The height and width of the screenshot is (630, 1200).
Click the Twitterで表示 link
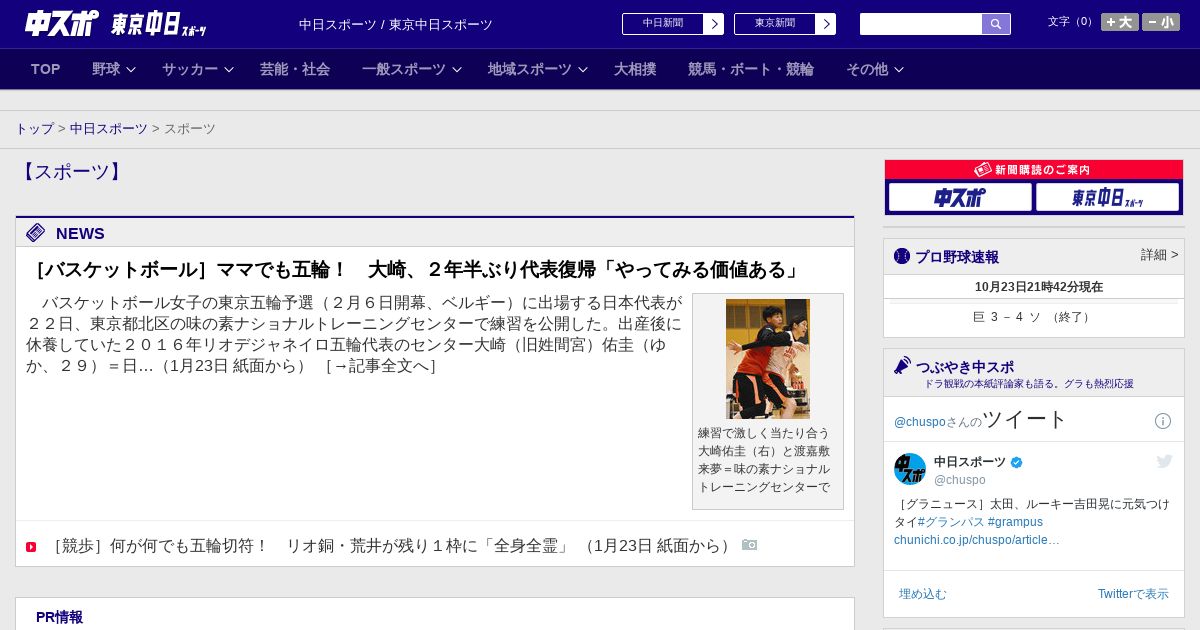click(x=1133, y=594)
